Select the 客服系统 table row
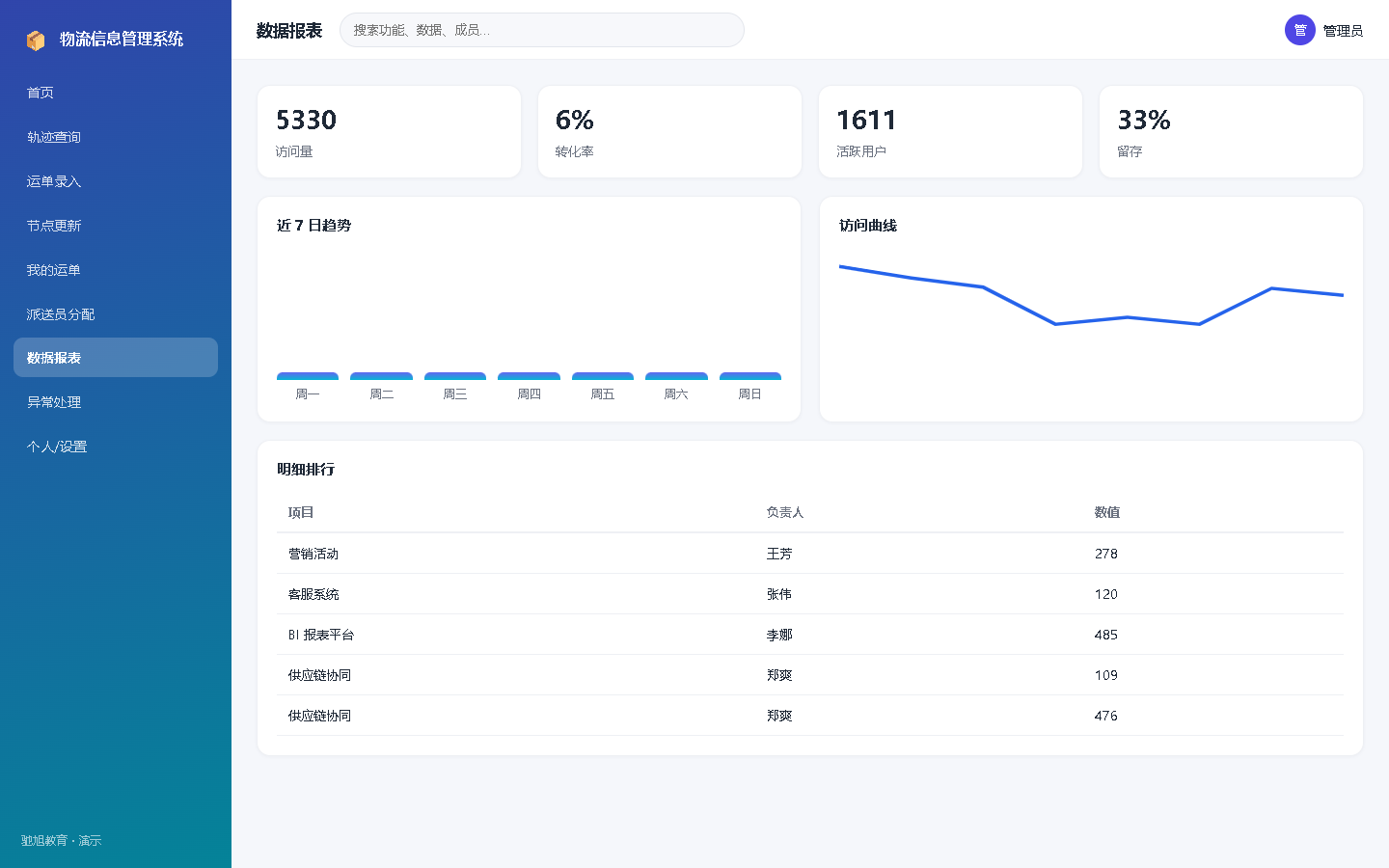Viewport: 1389px width, 868px height. click(810, 594)
